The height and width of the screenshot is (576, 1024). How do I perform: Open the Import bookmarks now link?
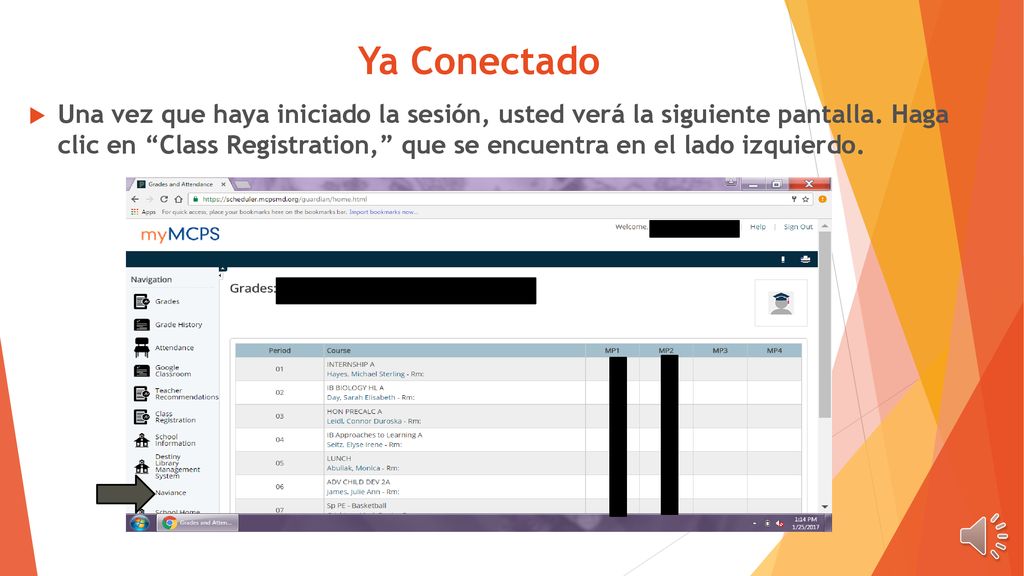(383, 212)
